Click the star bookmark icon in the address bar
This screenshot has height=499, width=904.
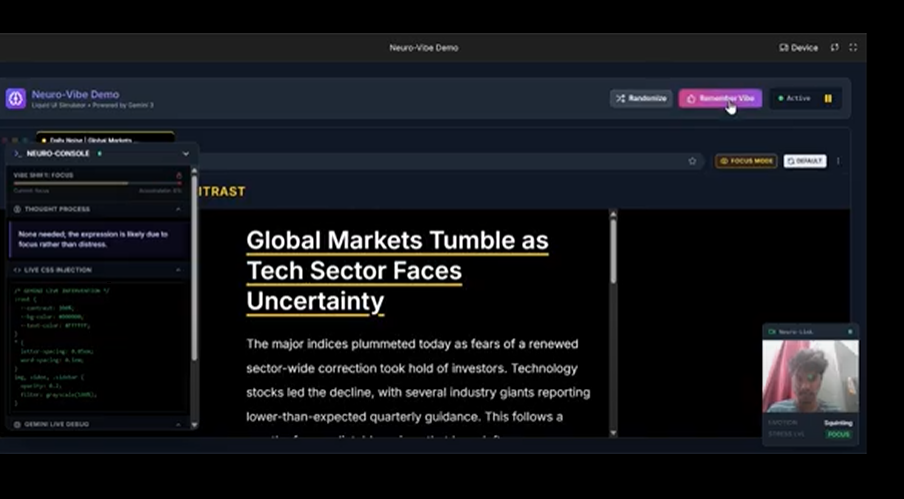click(692, 161)
